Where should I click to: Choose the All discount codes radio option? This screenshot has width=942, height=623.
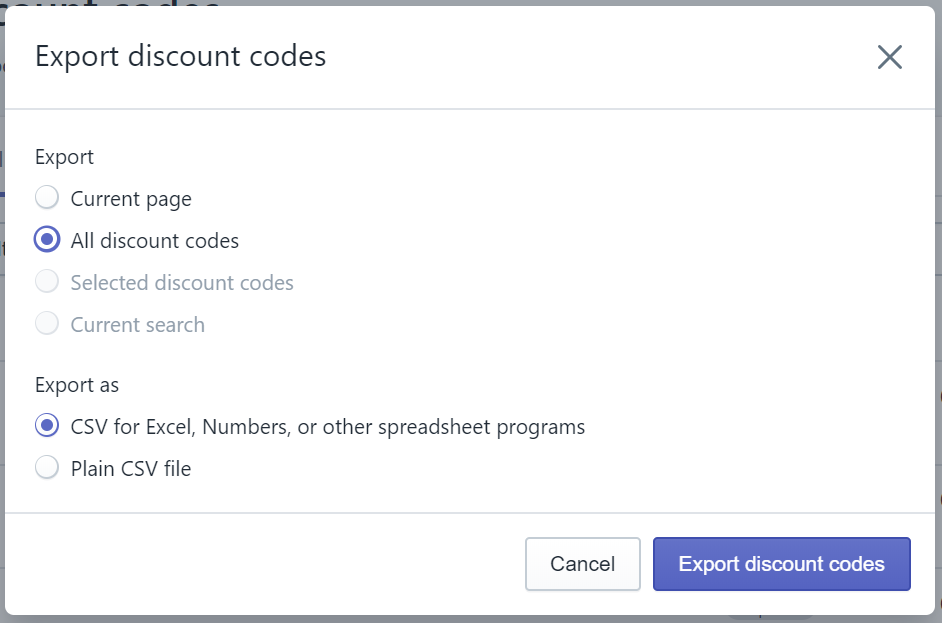tap(47, 240)
